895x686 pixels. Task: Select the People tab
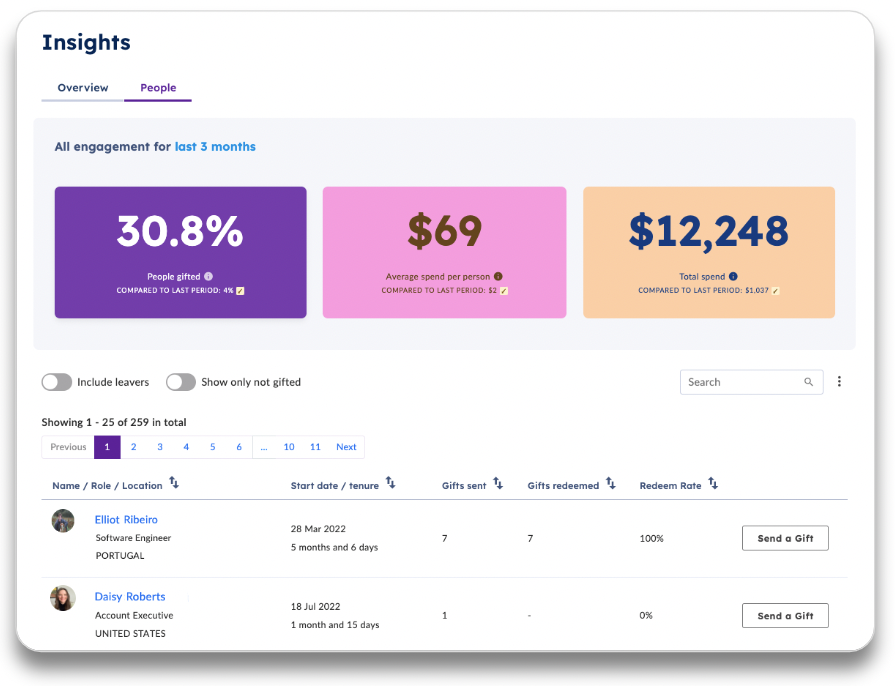tap(158, 88)
